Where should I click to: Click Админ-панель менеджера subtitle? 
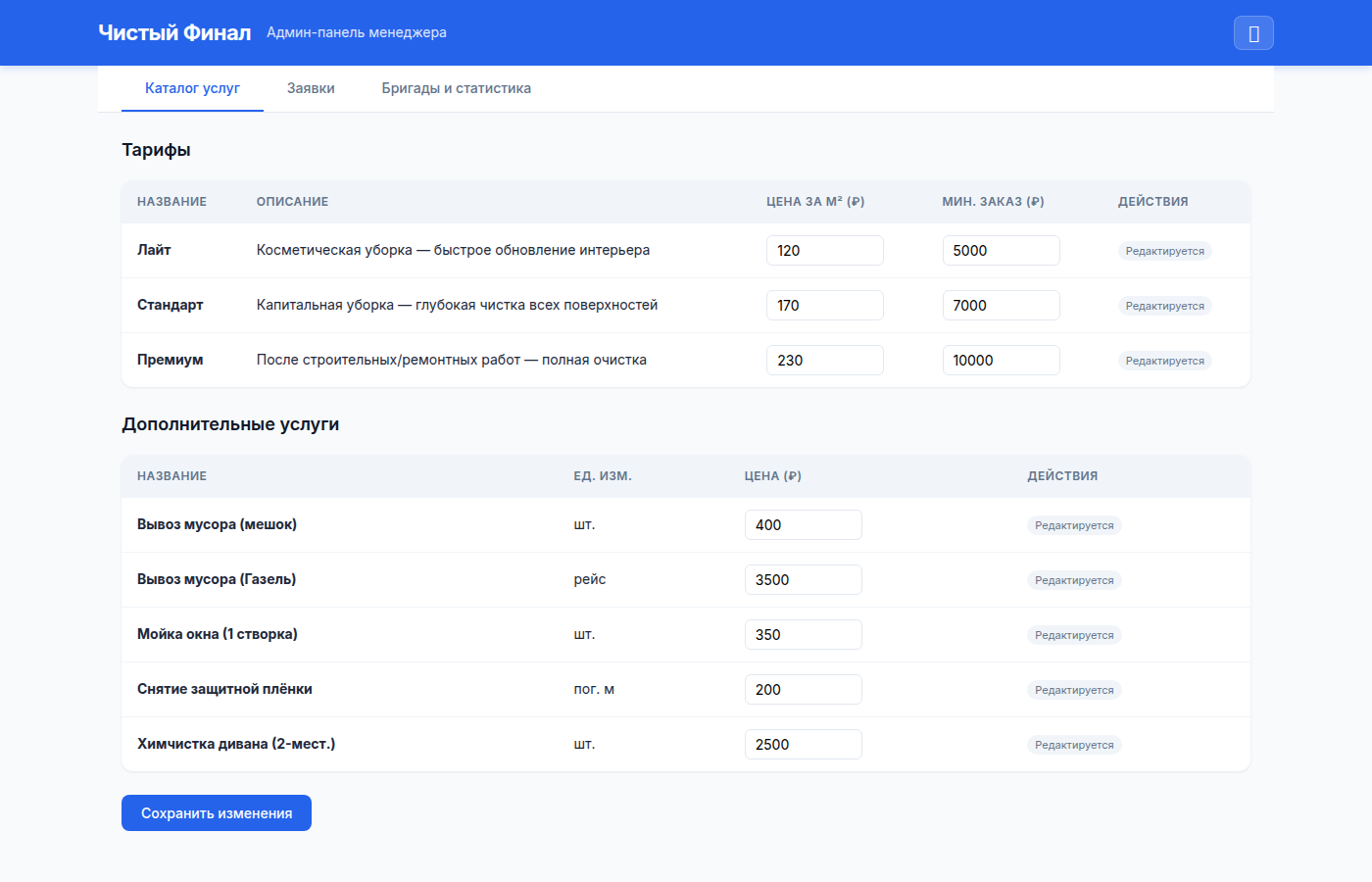tap(357, 32)
